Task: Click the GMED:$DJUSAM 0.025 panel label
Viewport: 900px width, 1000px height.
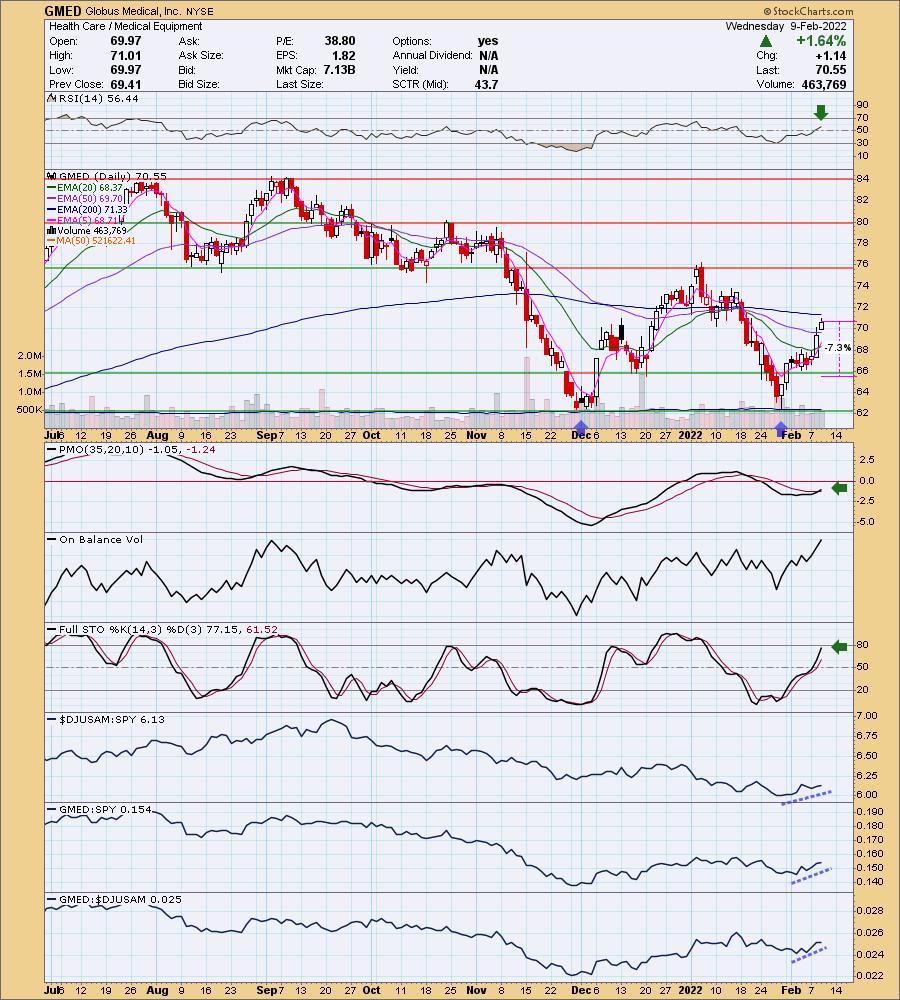Action: (x=120, y=900)
